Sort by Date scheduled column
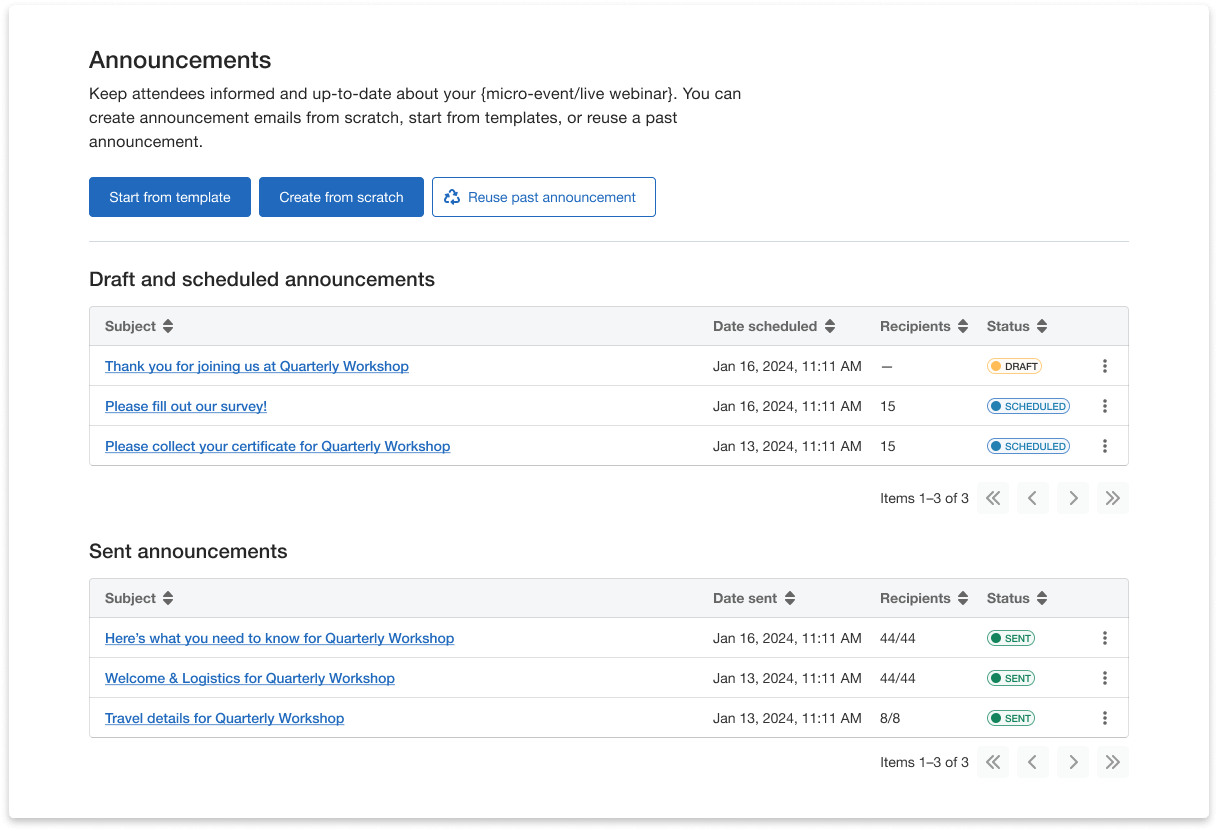This screenshot has width=1218, height=831. [829, 326]
